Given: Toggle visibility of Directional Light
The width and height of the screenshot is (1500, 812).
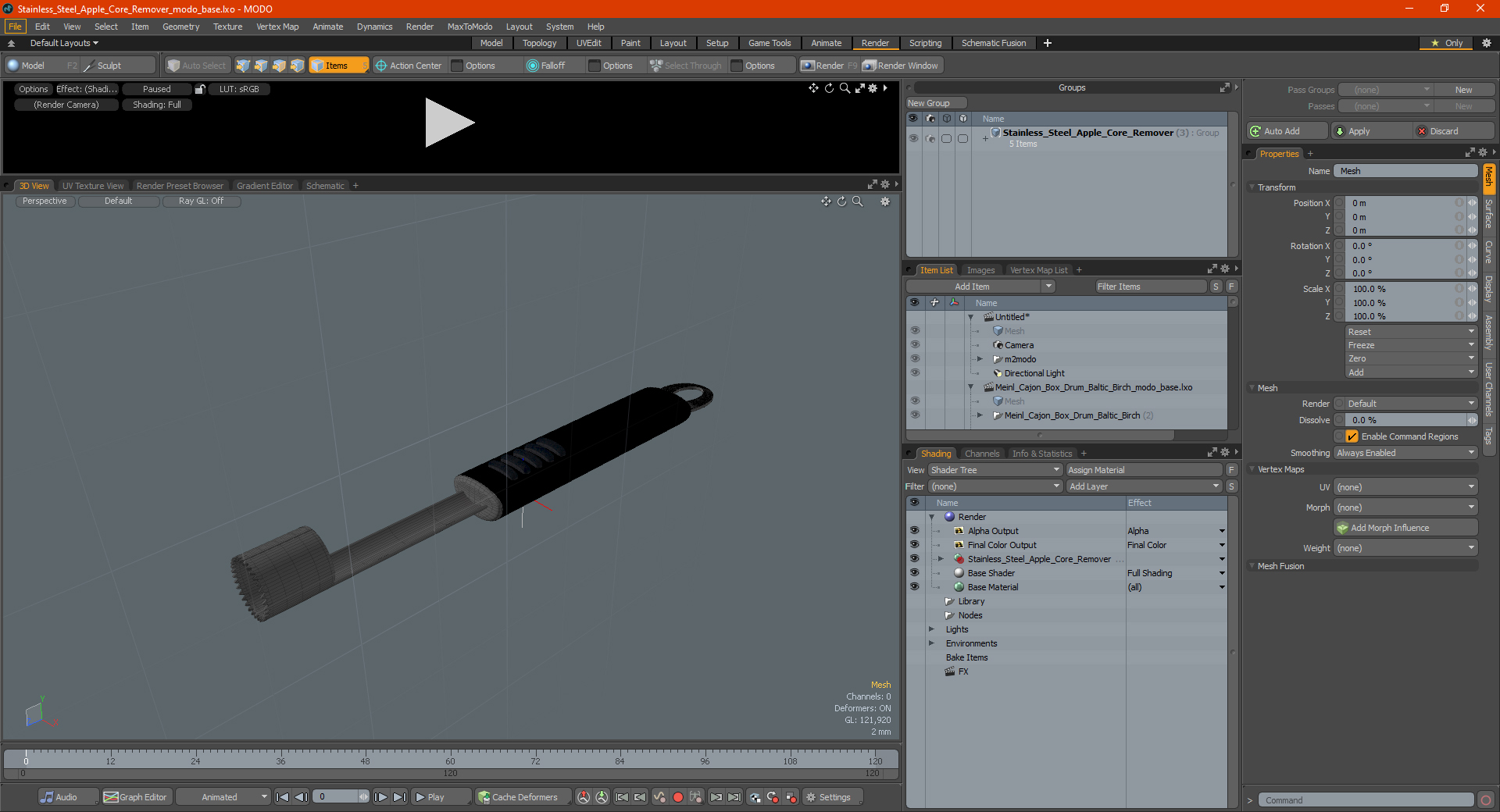Looking at the screenshot, I should 915,372.
